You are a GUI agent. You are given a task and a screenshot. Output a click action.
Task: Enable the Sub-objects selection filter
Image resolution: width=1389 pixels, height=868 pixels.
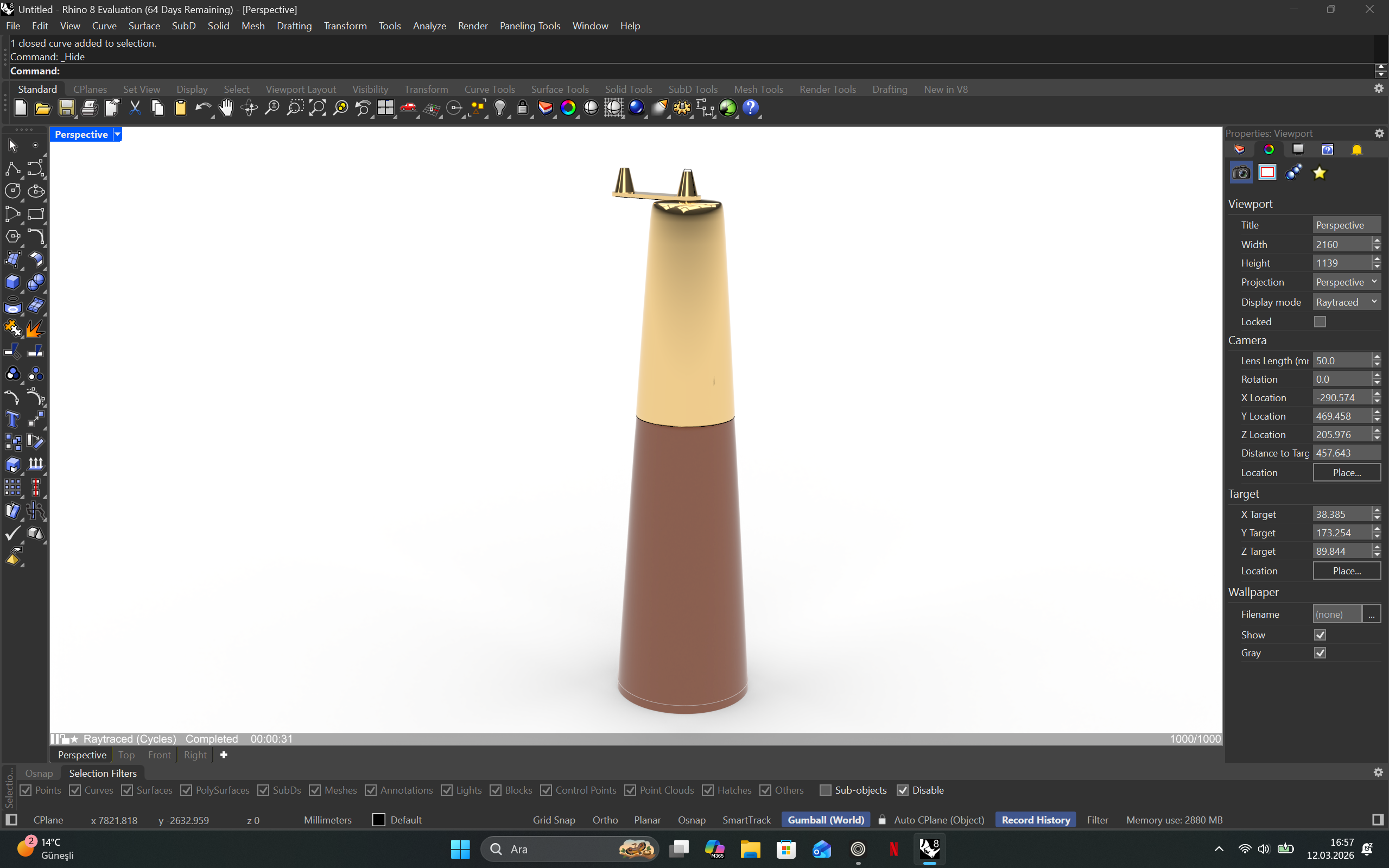pos(826,790)
